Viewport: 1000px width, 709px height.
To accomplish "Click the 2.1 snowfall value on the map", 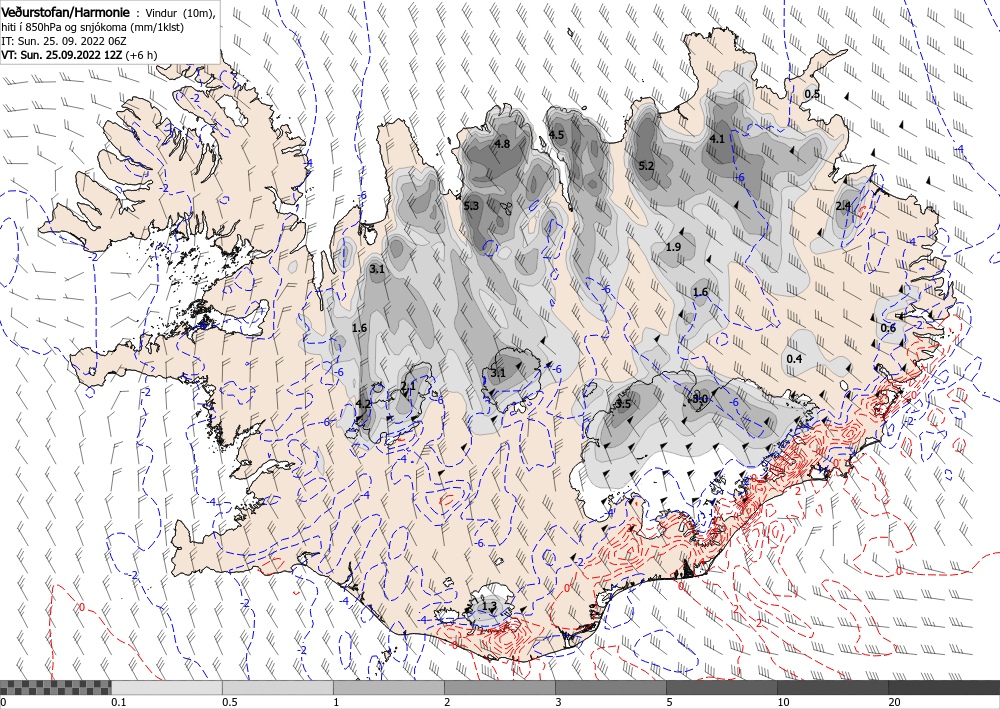I will (408, 386).
